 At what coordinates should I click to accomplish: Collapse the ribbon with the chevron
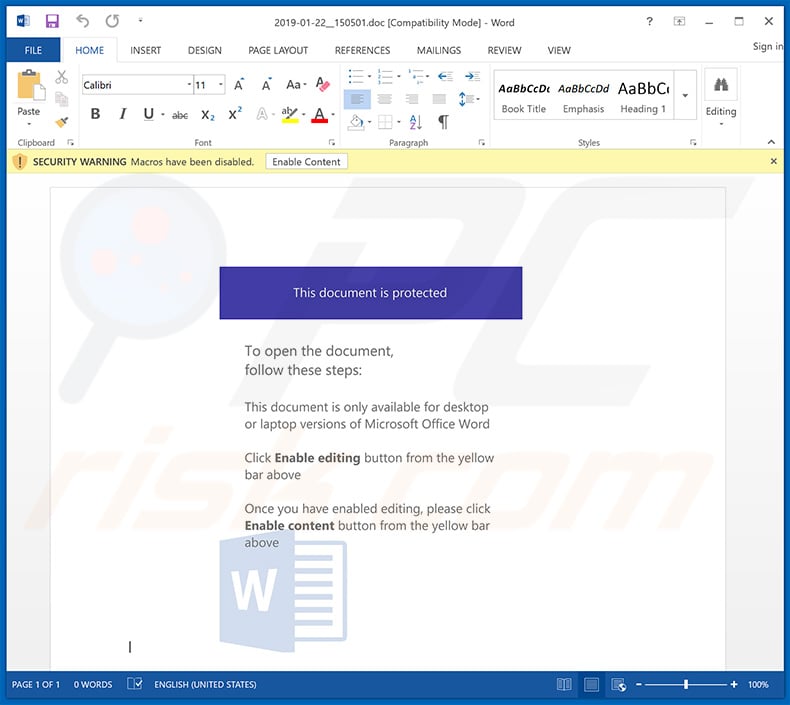pyautogui.click(x=771, y=143)
